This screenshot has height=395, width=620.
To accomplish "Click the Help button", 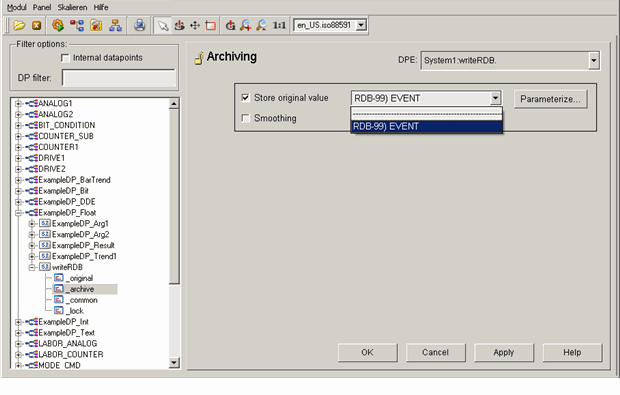I will [x=572, y=352].
